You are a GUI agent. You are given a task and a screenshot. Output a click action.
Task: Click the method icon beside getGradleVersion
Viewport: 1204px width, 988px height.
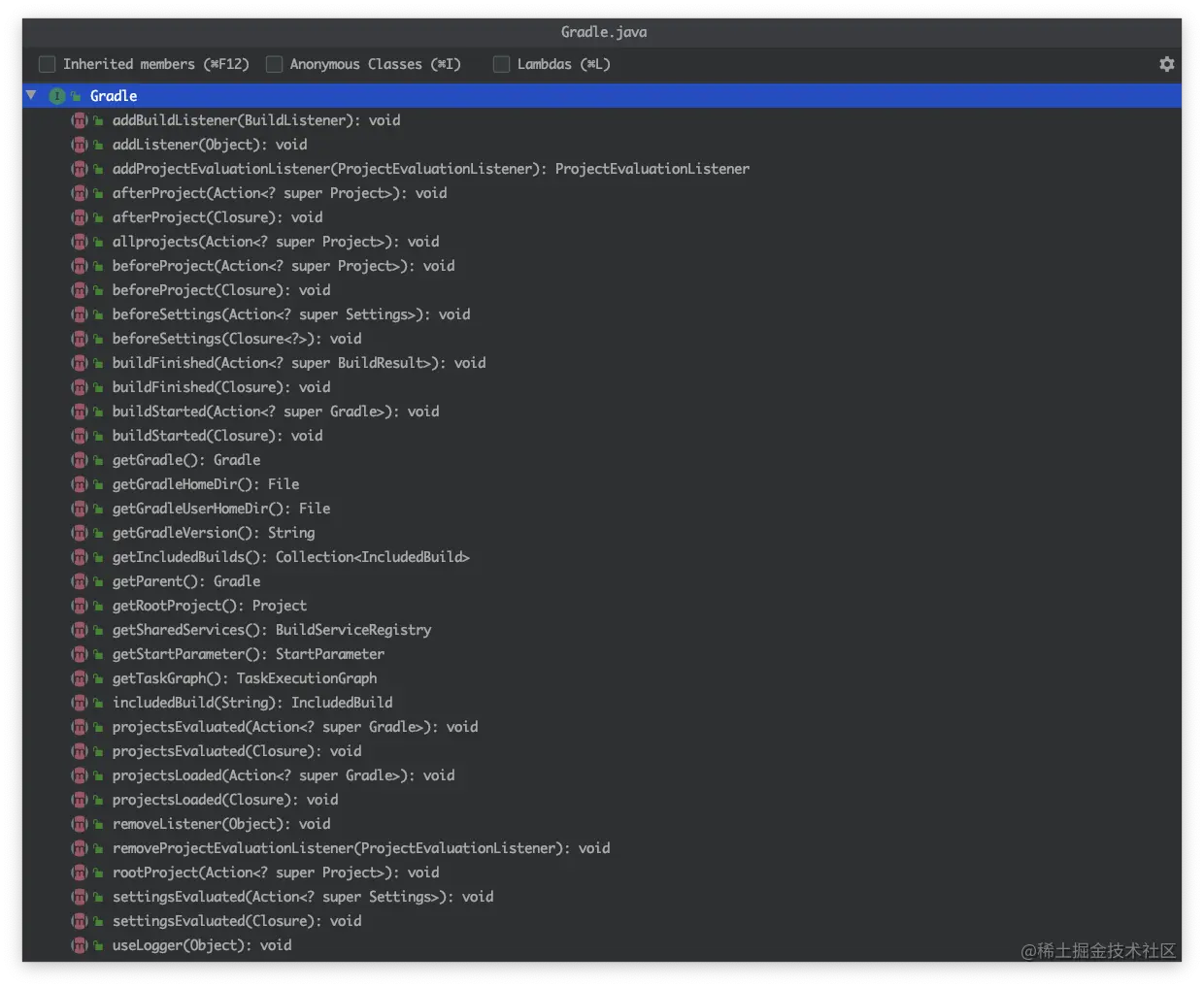coord(80,533)
